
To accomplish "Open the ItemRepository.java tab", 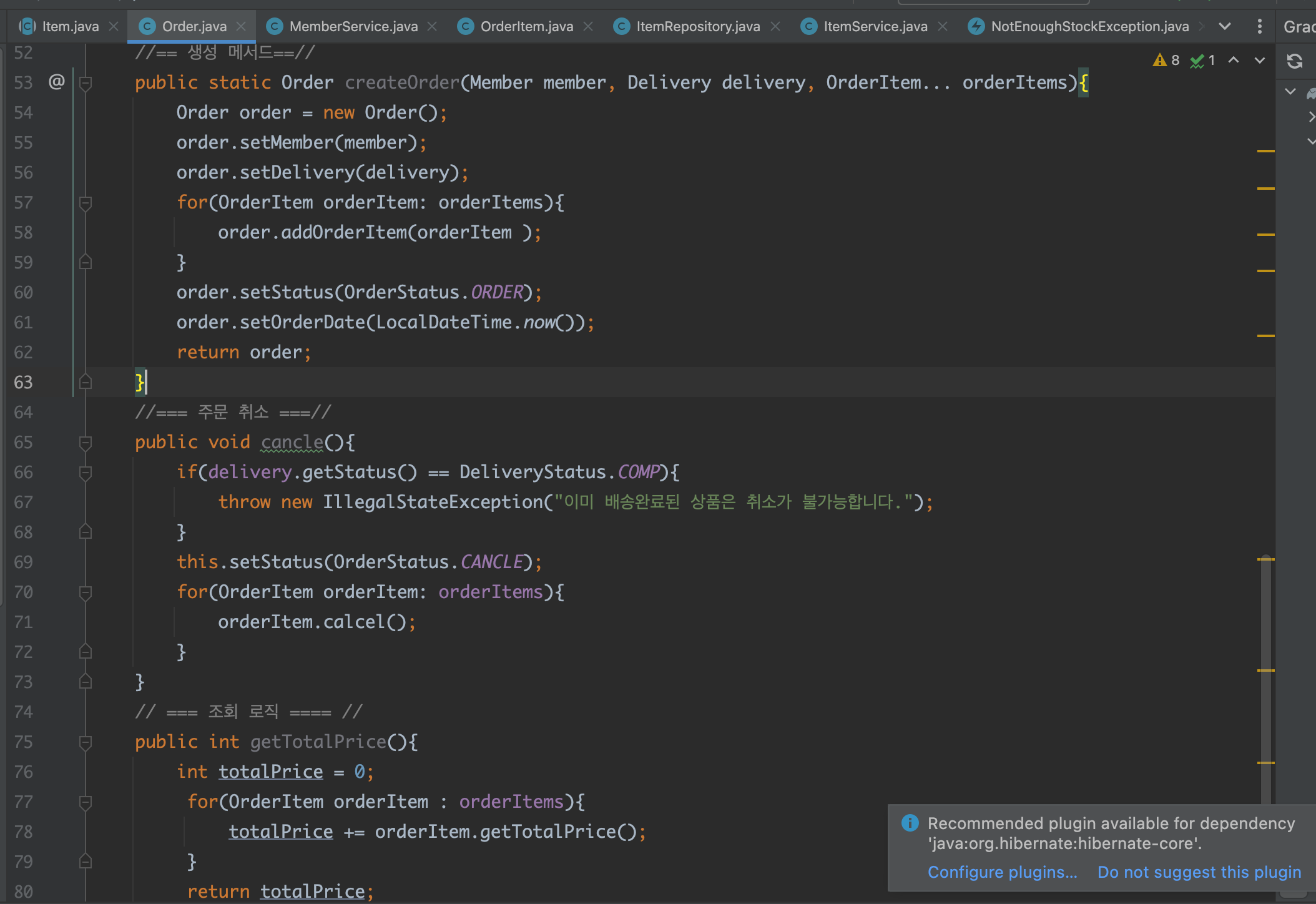I will [697, 26].
